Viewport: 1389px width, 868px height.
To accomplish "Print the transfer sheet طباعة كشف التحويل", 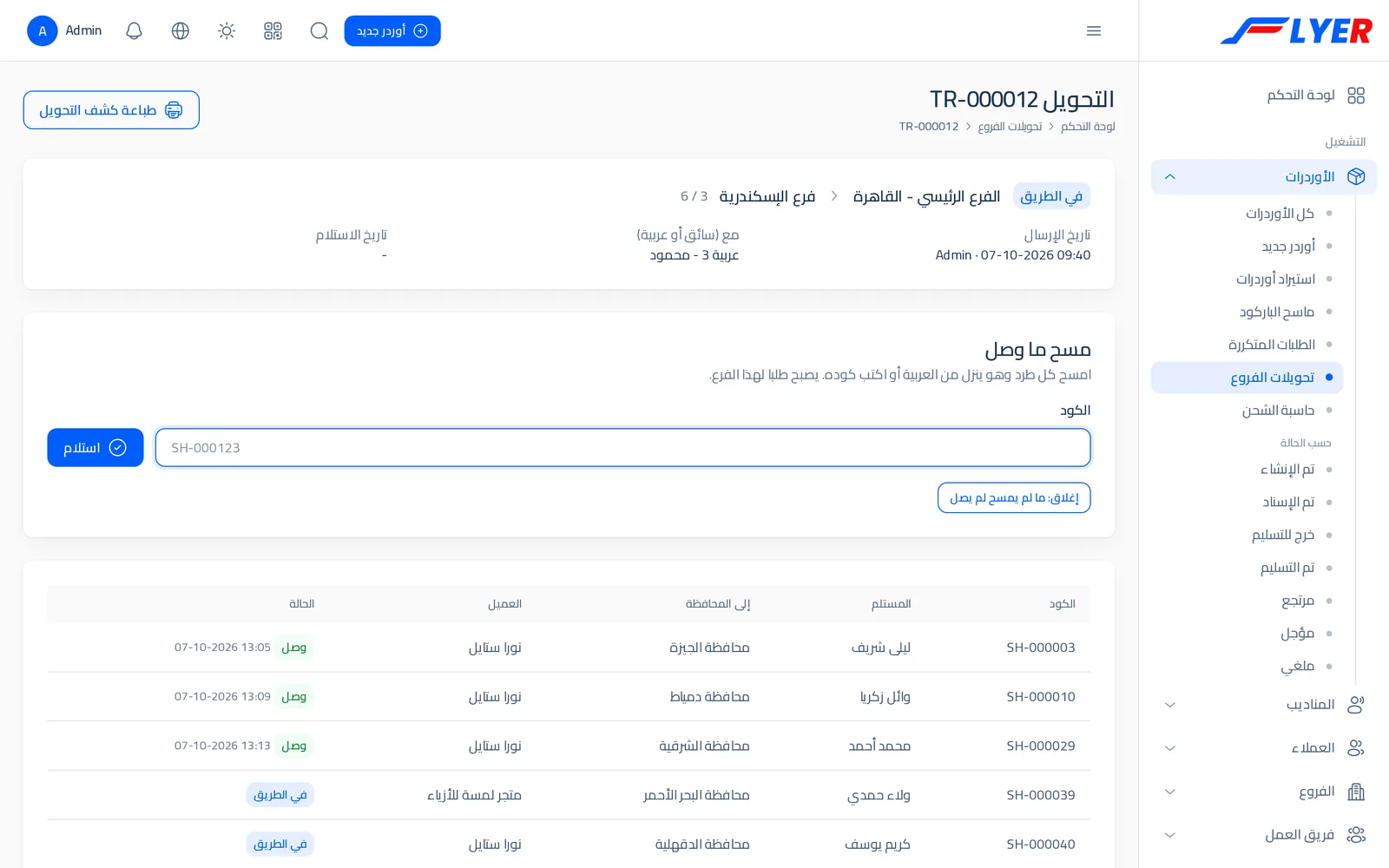I will click(x=111, y=110).
